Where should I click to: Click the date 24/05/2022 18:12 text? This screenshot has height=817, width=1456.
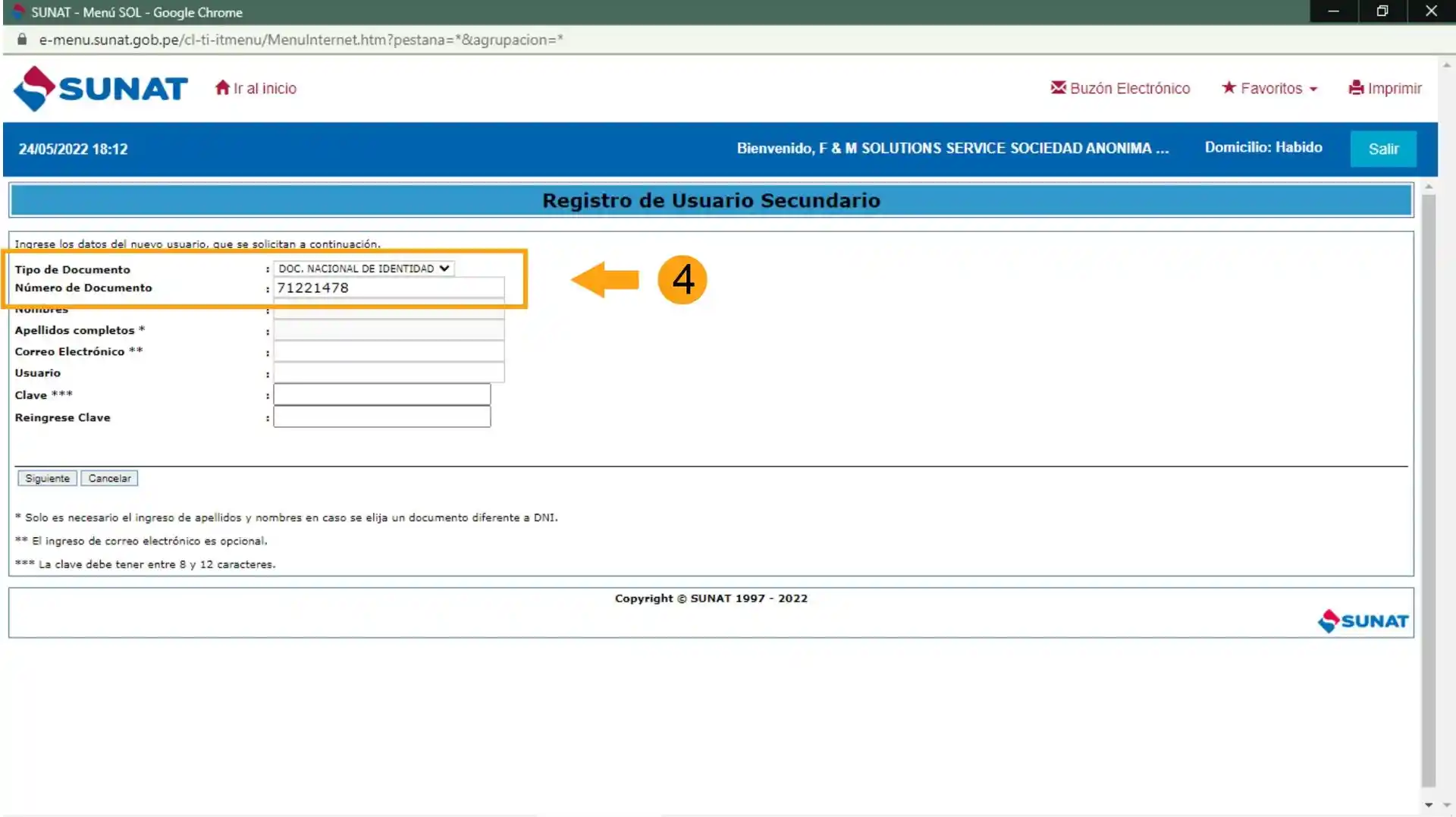coord(73,149)
